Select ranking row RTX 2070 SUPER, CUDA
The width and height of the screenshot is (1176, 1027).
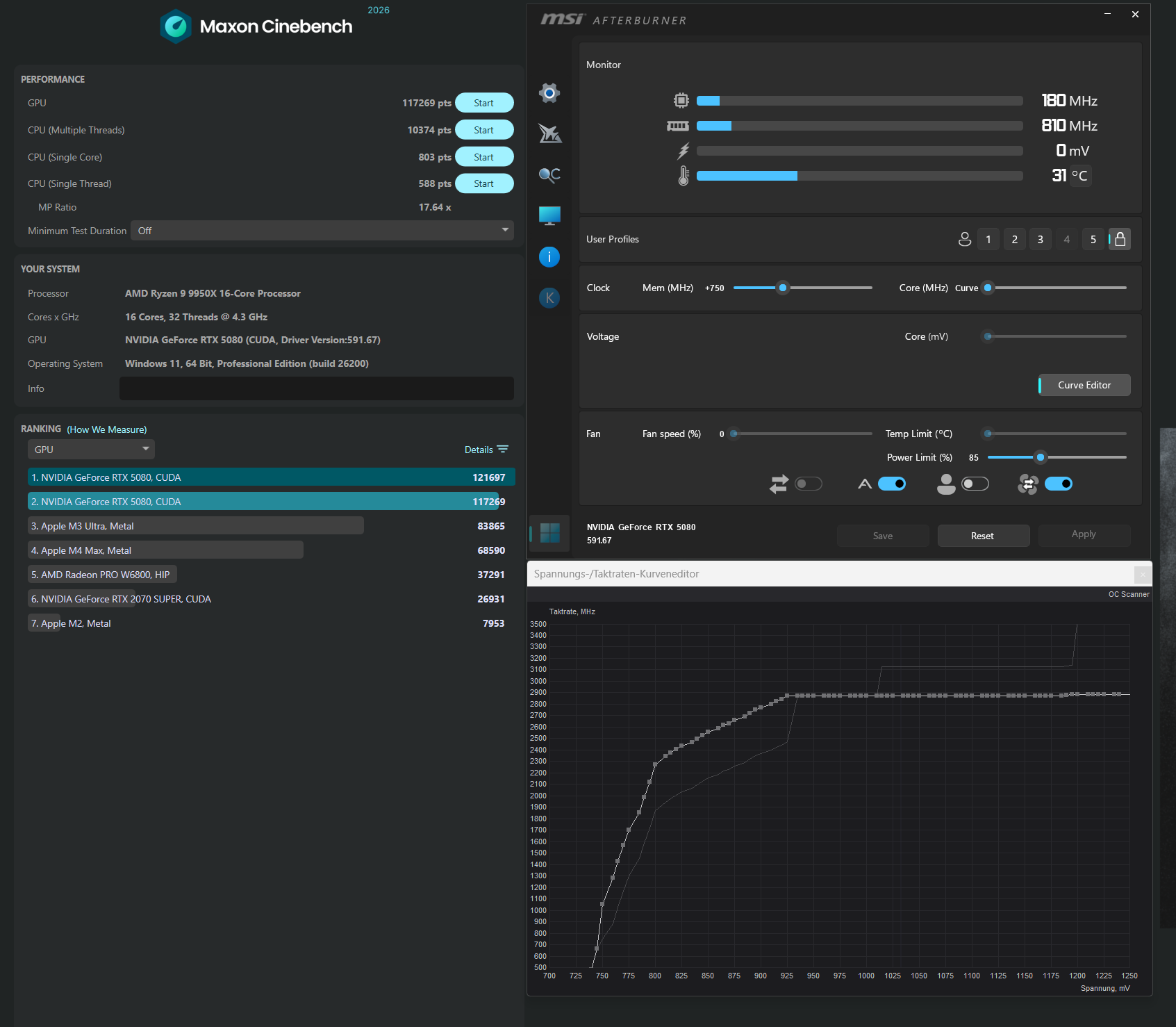(271, 599)
